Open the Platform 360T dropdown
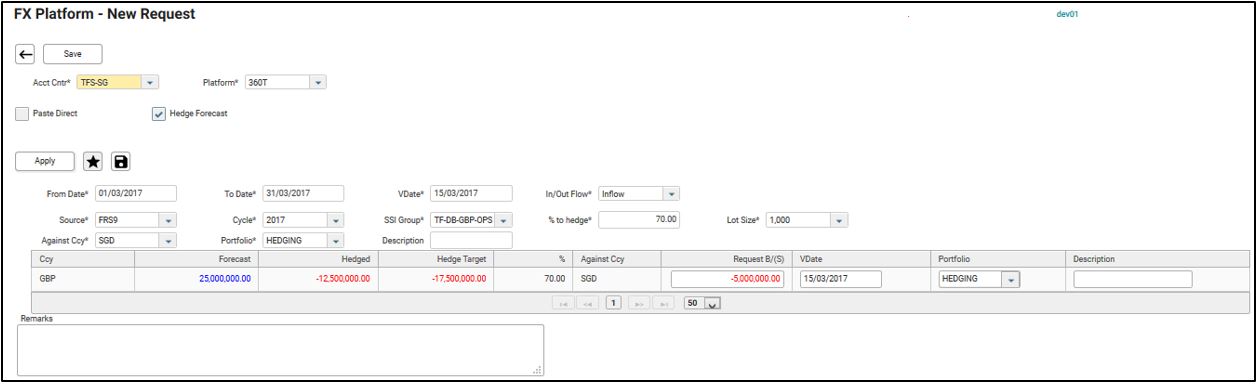 (318, 82)
